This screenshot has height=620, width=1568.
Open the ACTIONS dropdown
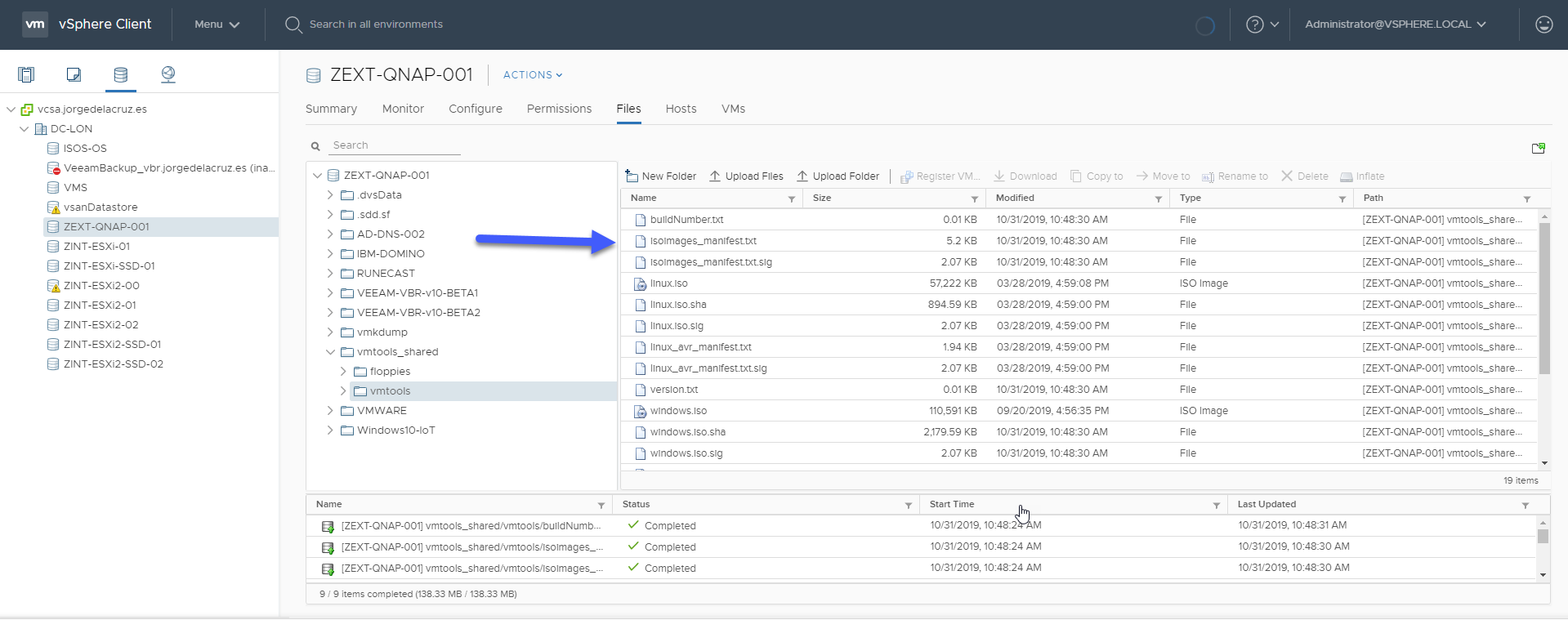click(533, 75)
